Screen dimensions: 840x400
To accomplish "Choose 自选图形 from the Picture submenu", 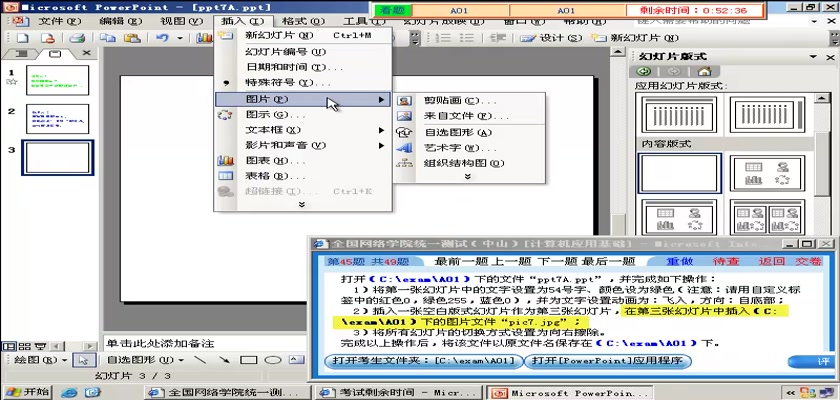I will 469,132.
